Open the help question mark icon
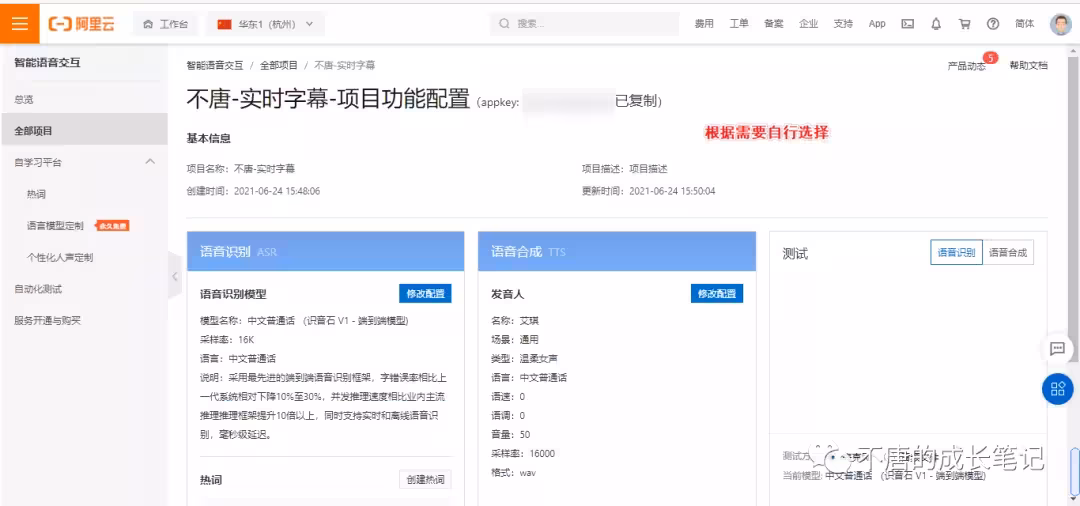The image size is (1080, 506). click(993, 24)
